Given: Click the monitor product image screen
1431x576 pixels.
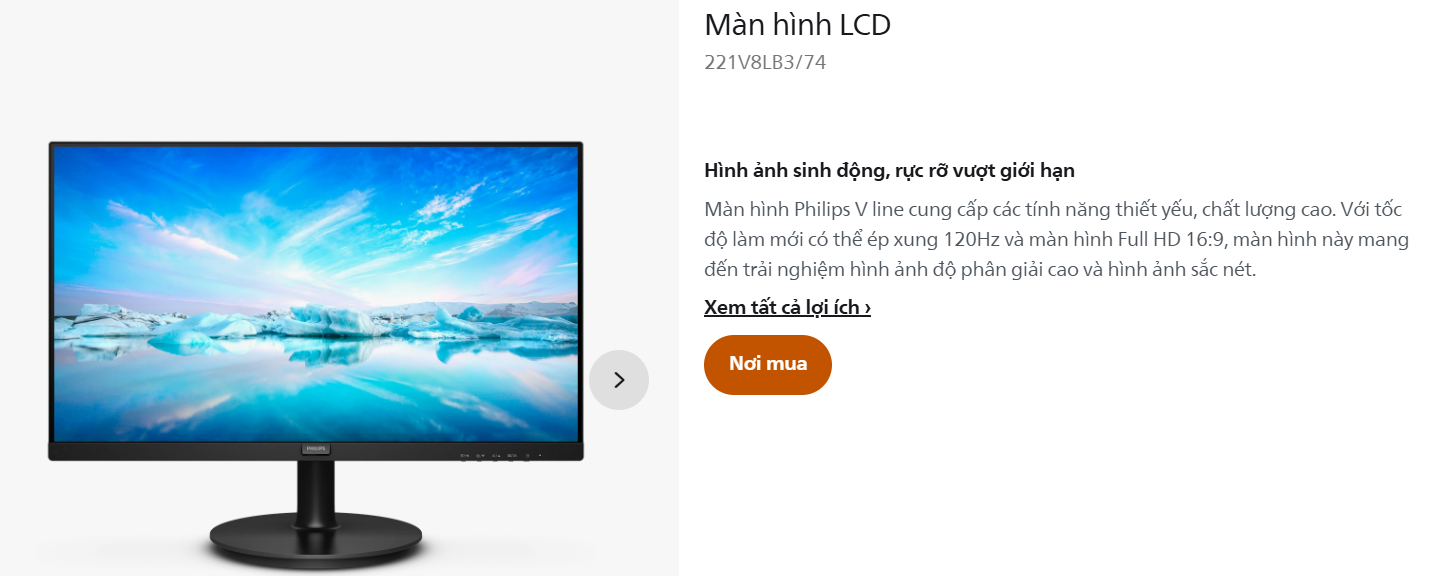Looking at the screenshot, I should [316, 294].
